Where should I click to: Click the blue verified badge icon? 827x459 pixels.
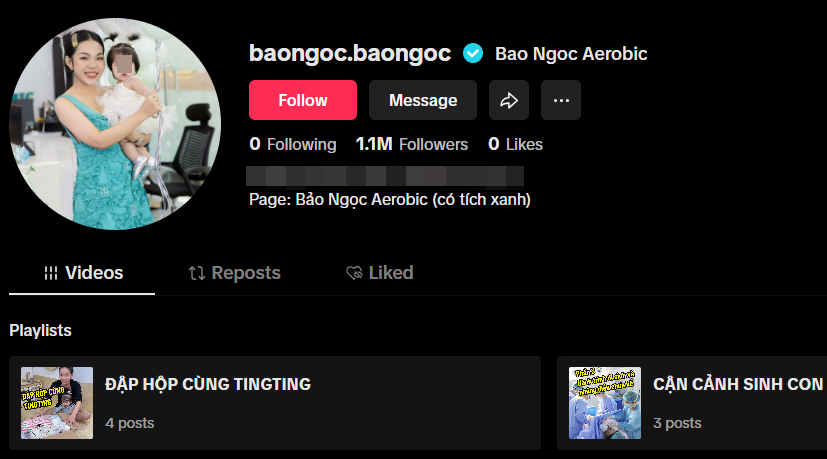tap(473, 53)
